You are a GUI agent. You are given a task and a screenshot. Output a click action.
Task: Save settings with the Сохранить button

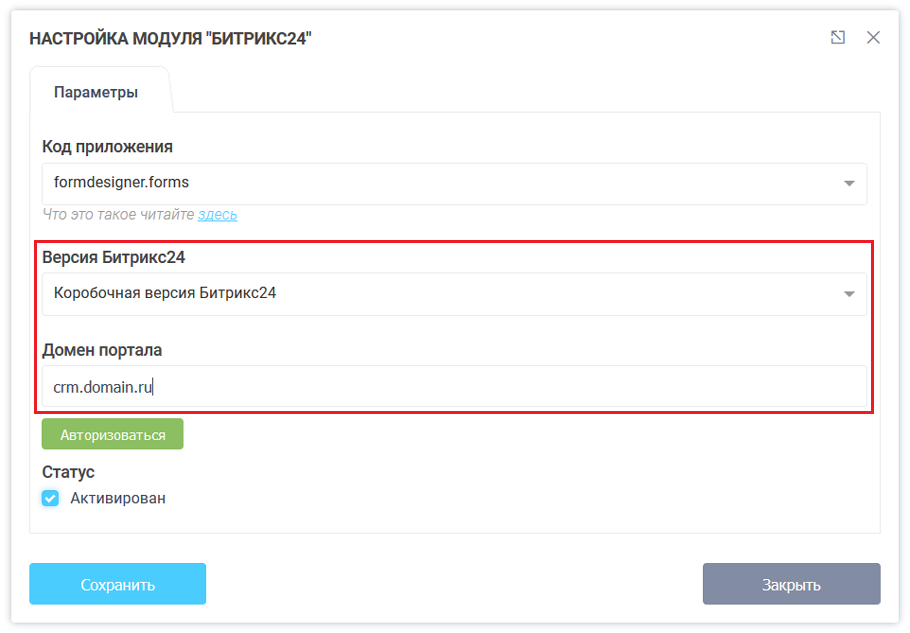pos(117,585)
